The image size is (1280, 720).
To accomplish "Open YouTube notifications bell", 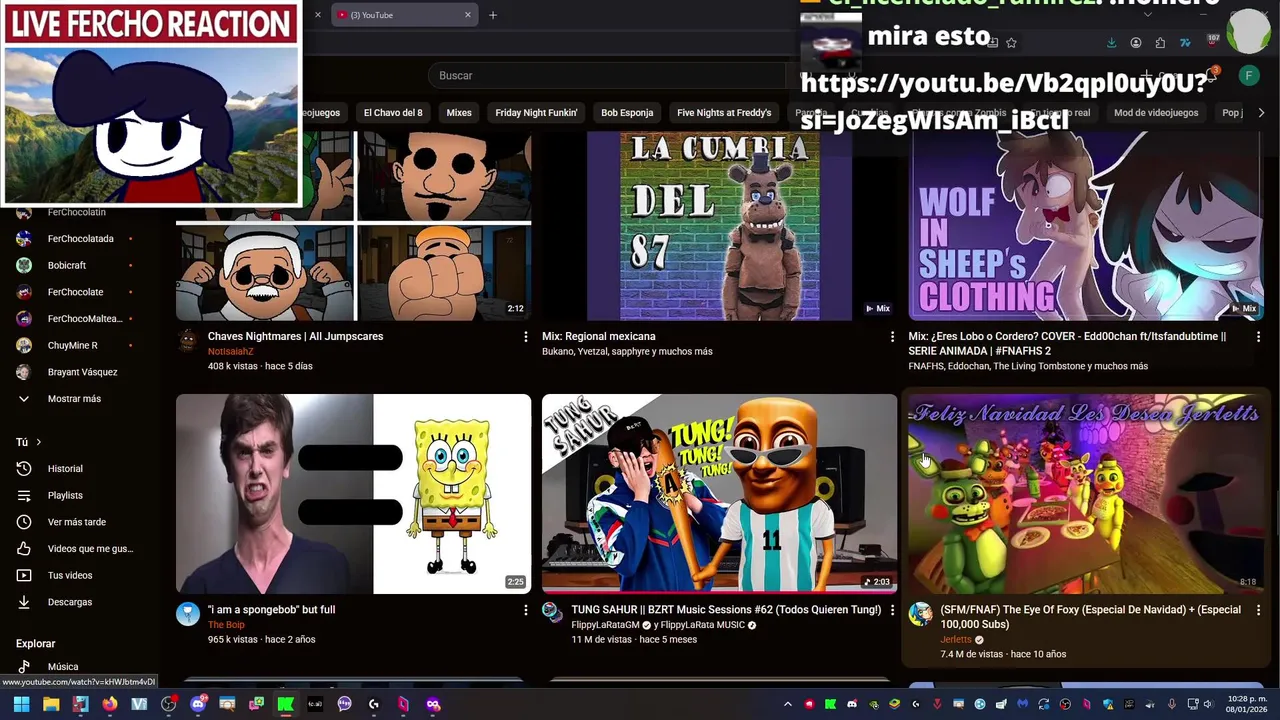I will tap(1209, 76).
